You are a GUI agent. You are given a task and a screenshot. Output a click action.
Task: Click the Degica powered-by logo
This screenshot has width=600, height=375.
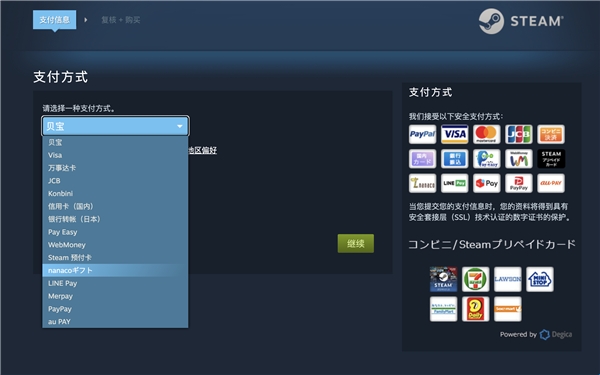tap(556, 334)
